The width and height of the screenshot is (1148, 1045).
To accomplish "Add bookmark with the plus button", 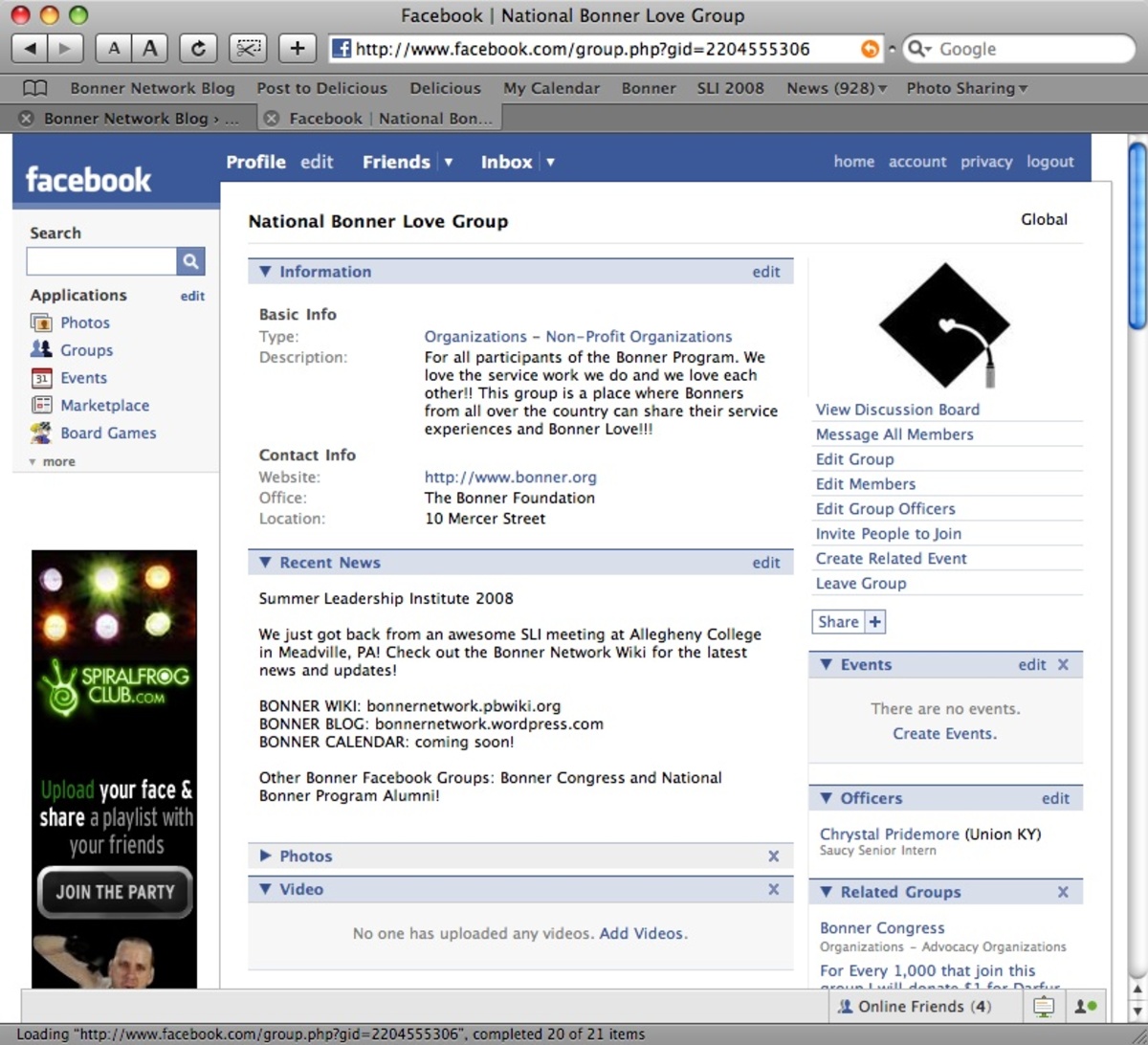I will 298,48.
